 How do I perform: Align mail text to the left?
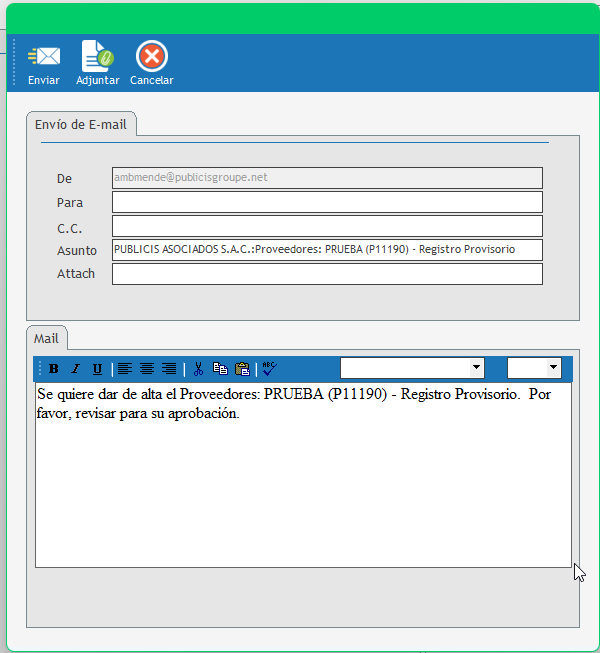[125, 369]
